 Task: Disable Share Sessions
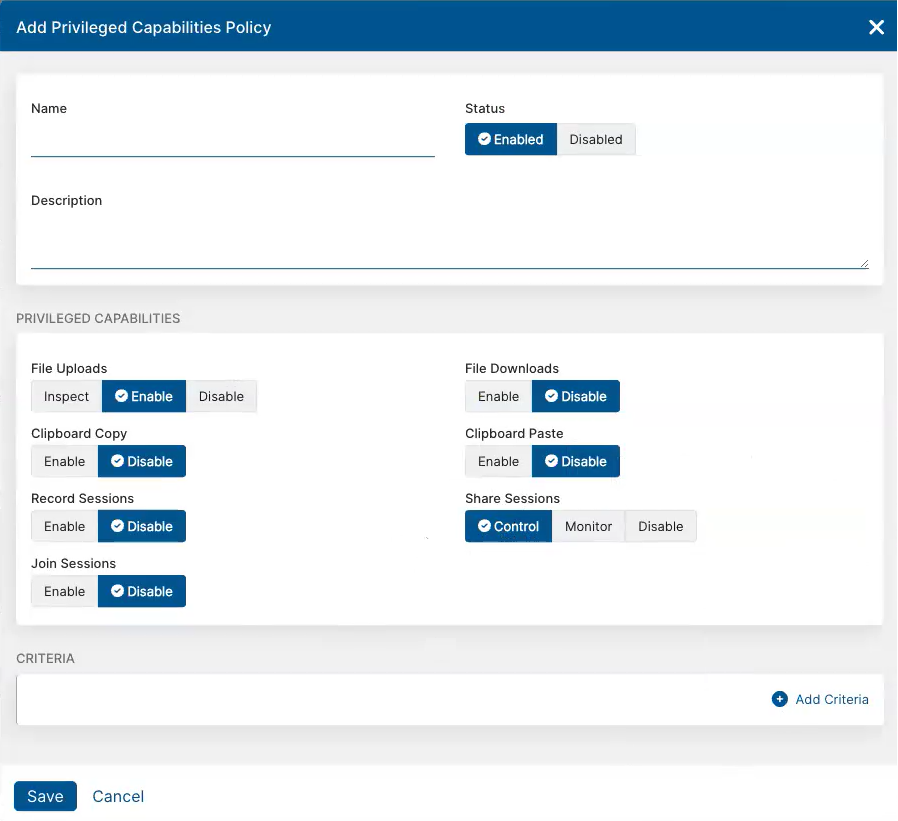[x=660, y=526]
